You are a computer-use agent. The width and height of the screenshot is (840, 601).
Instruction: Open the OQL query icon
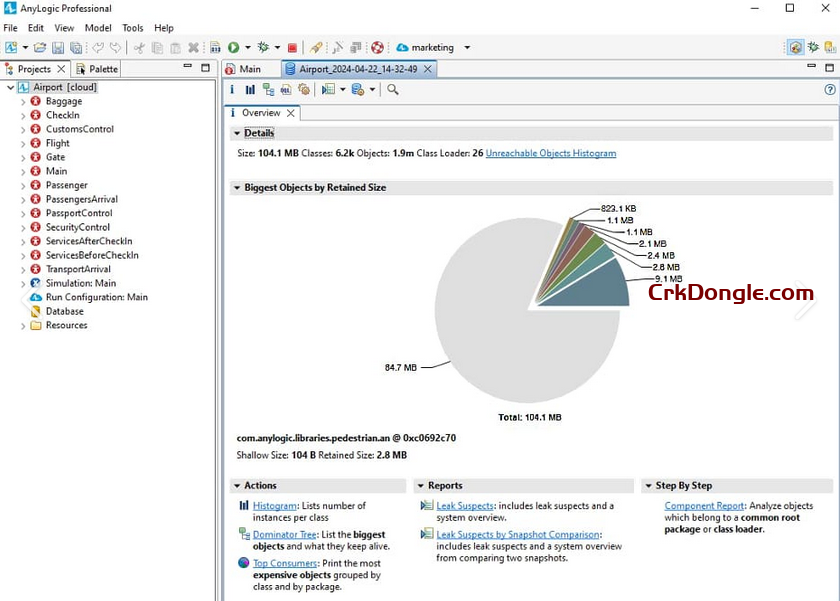[288, 89]
